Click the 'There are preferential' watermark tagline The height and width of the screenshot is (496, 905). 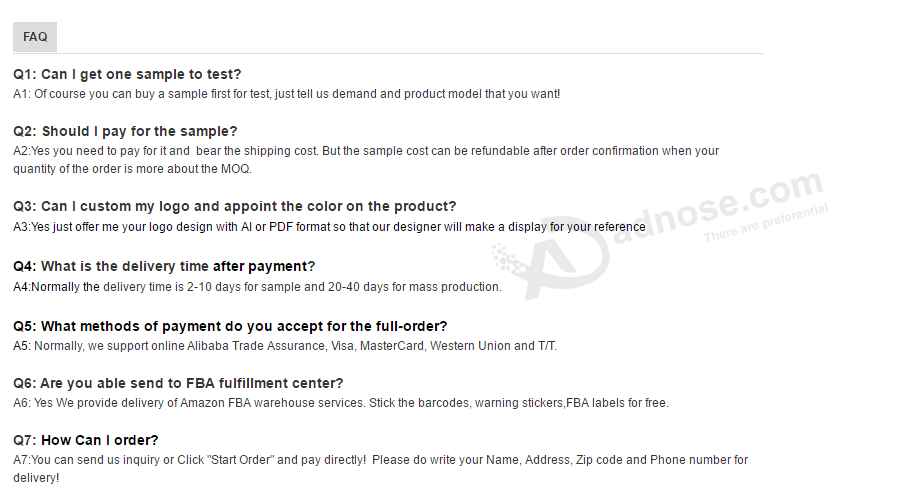pyautogui.click(x=766, y=223)
